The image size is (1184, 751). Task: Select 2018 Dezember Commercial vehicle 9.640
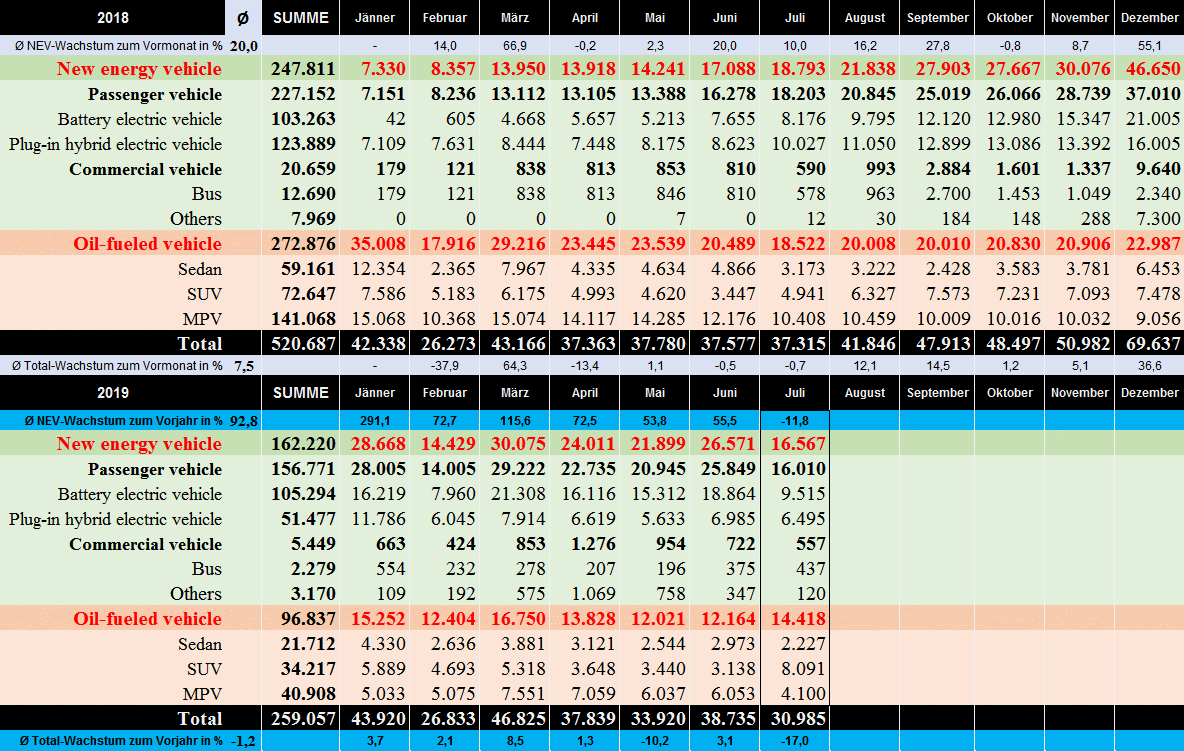[1158, 169]
